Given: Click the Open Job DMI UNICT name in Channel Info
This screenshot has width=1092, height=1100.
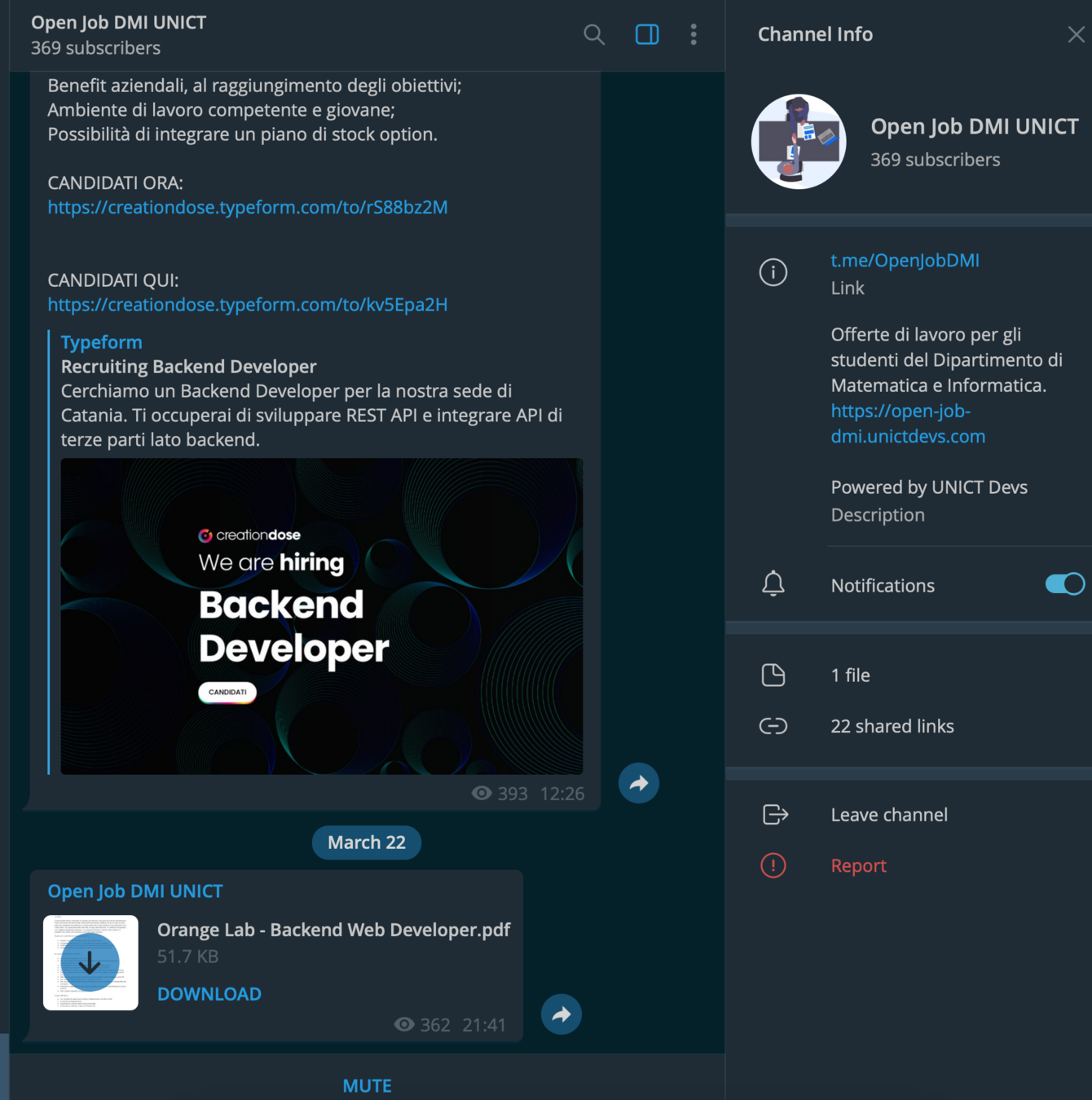Looking at the screenshot, I should coord(975,126).
